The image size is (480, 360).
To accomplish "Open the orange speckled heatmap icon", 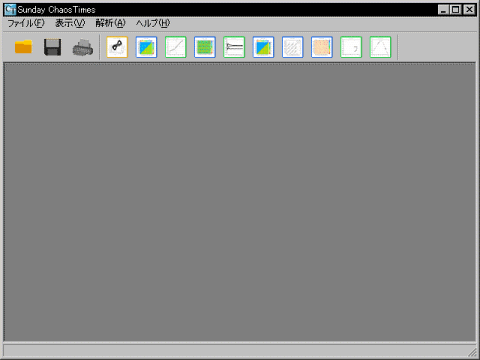I will coord(322,47).
